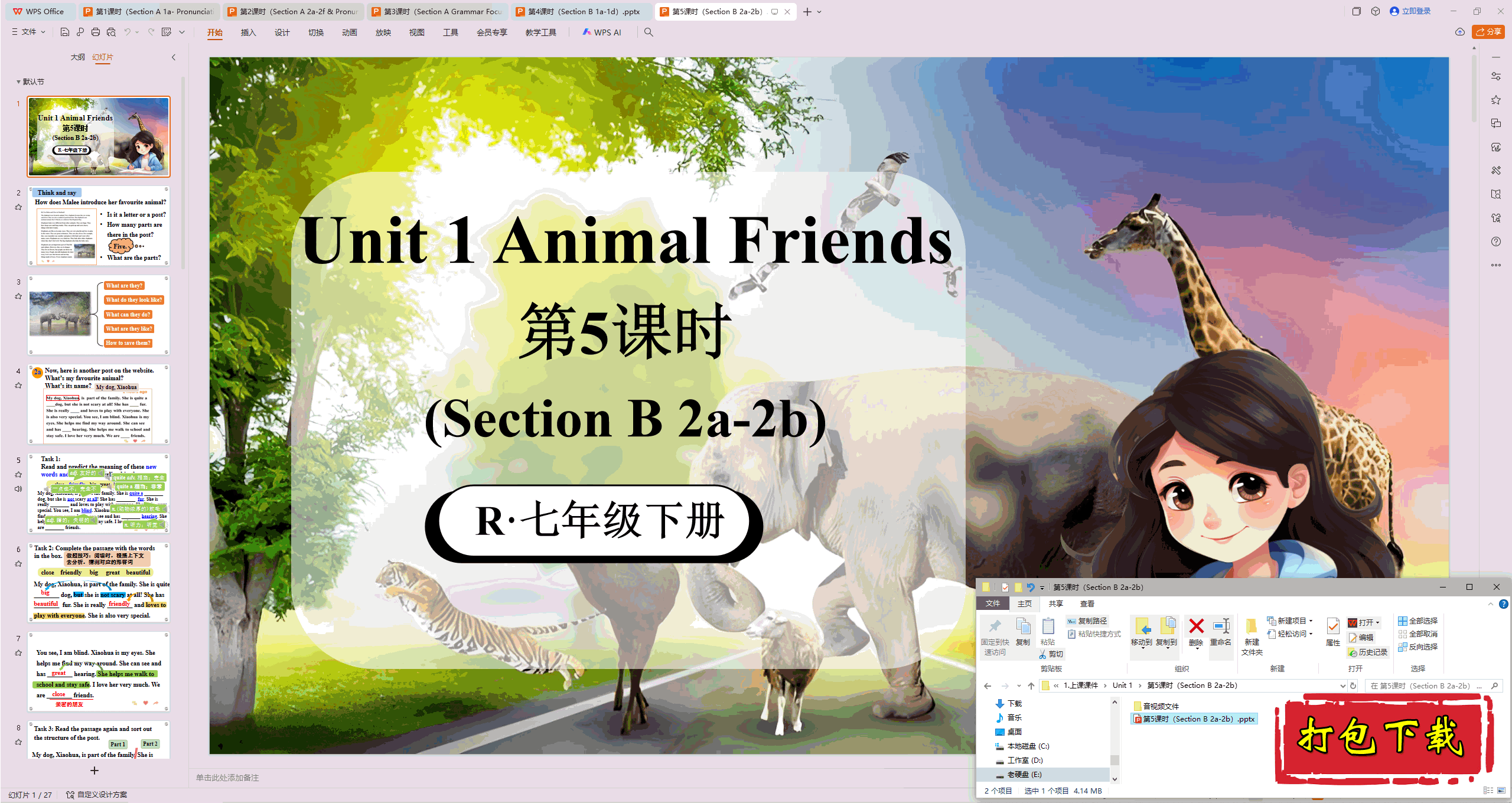Click the Print icon in WPS toolbar
This screenshot has height=803, width=1512.
[x=96, y=32]
